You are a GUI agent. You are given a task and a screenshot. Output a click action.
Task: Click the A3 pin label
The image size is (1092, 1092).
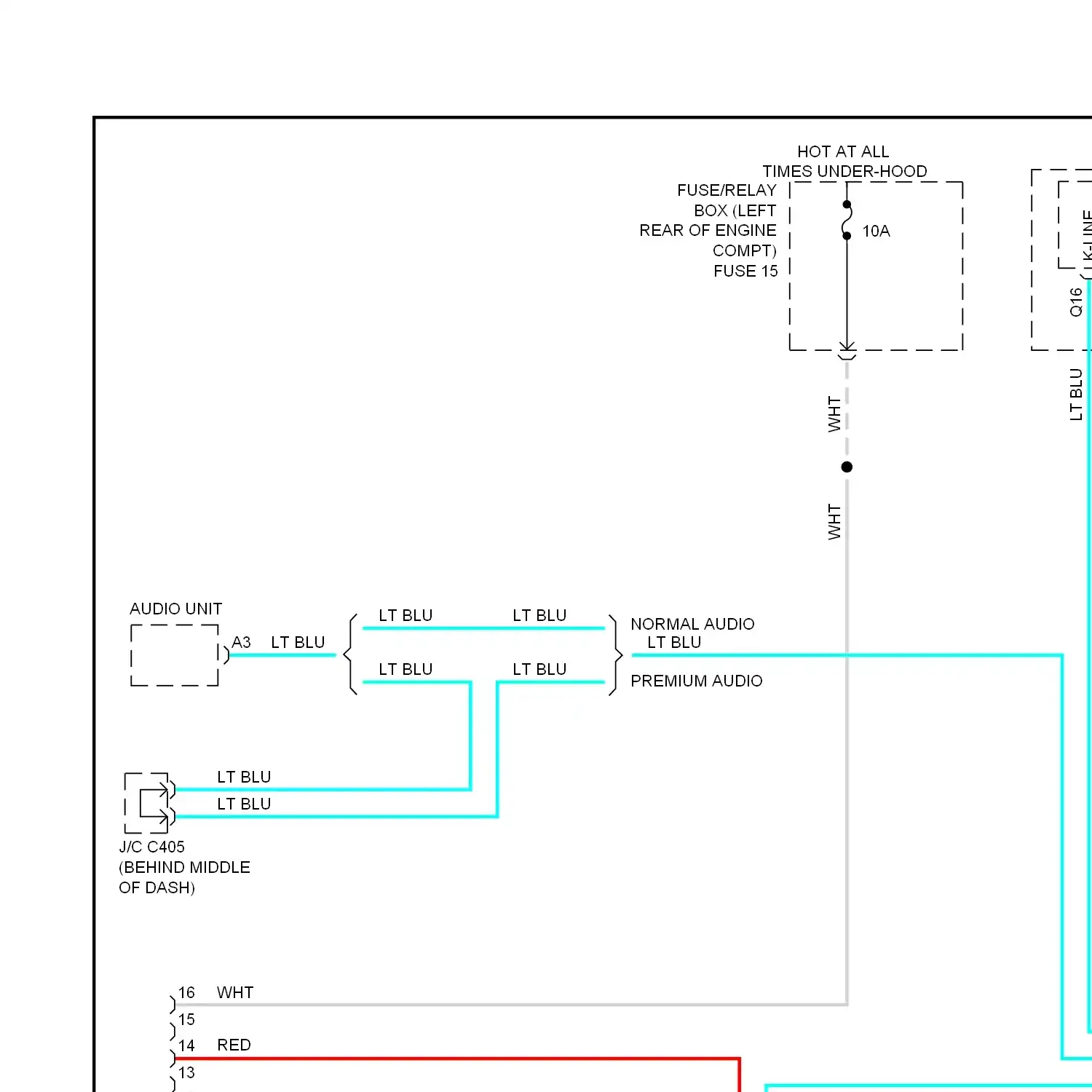[241, 642]
